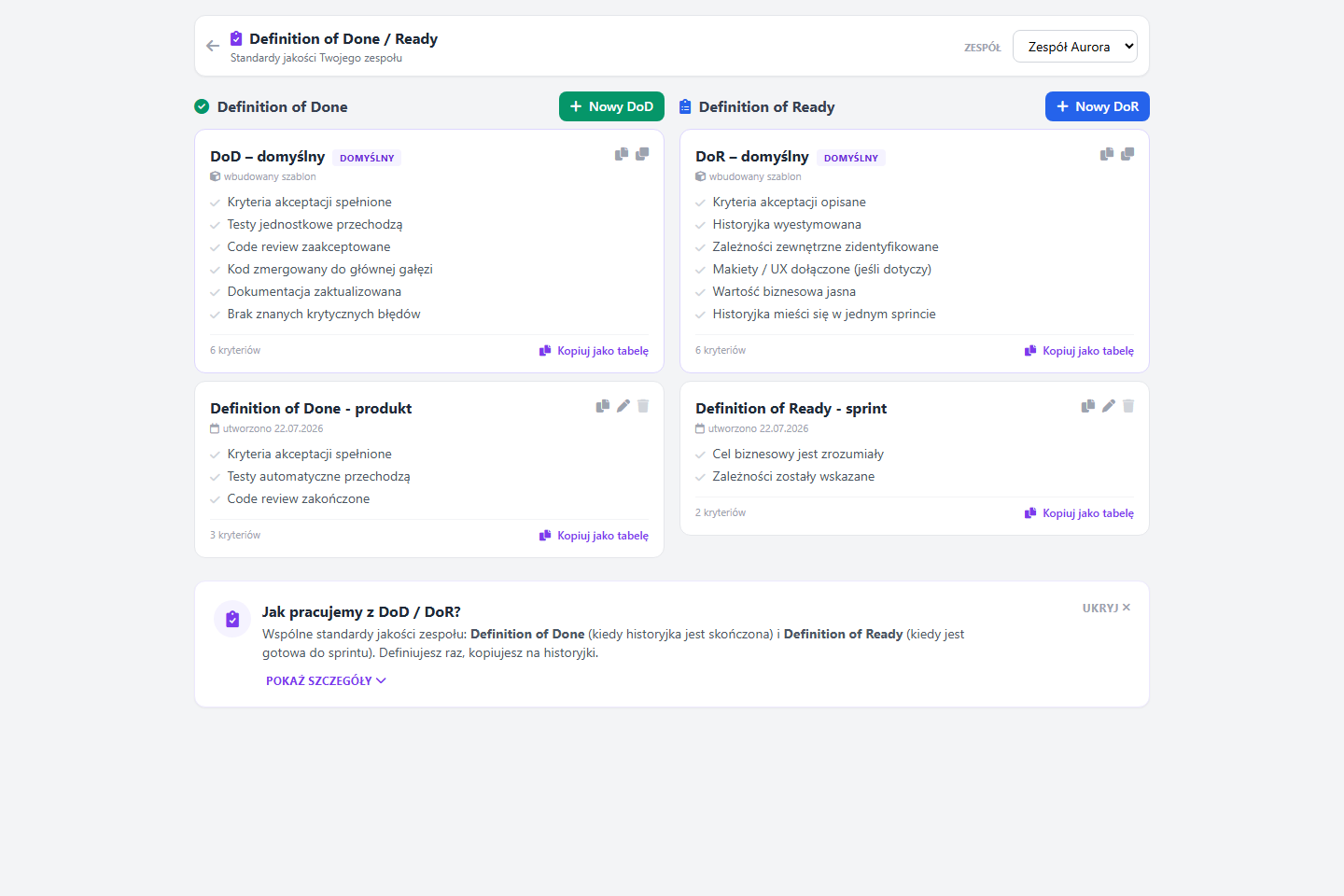
Task: Duplicate the Definition of Done - produkt card
Action: [x=603, y=406]
